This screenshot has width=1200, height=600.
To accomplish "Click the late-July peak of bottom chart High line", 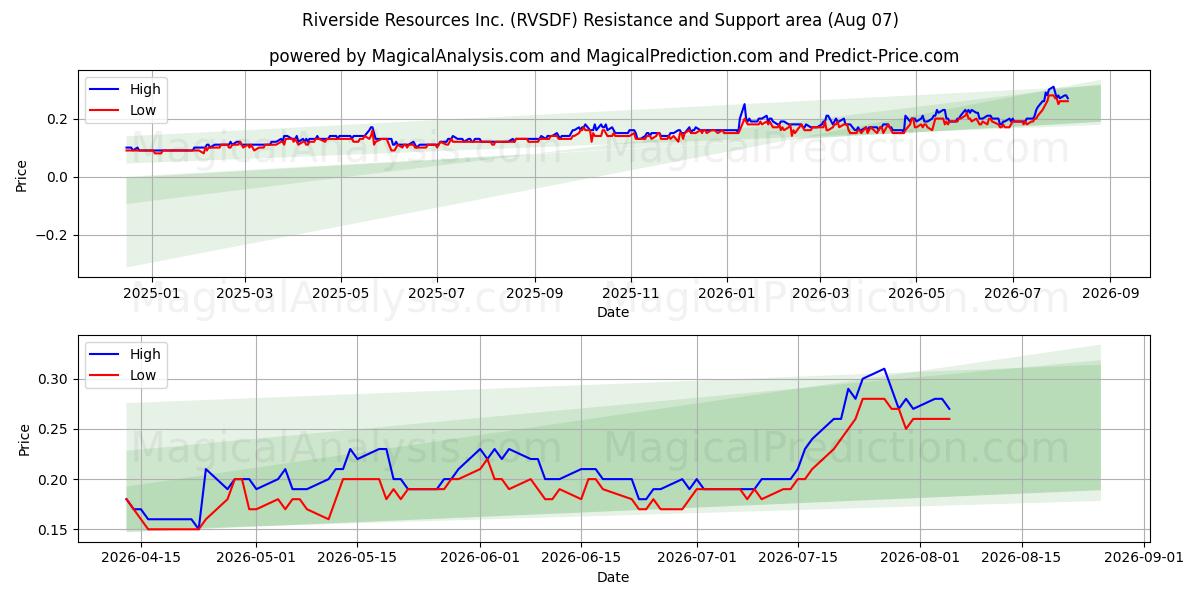I will click(x=884, y=369).
